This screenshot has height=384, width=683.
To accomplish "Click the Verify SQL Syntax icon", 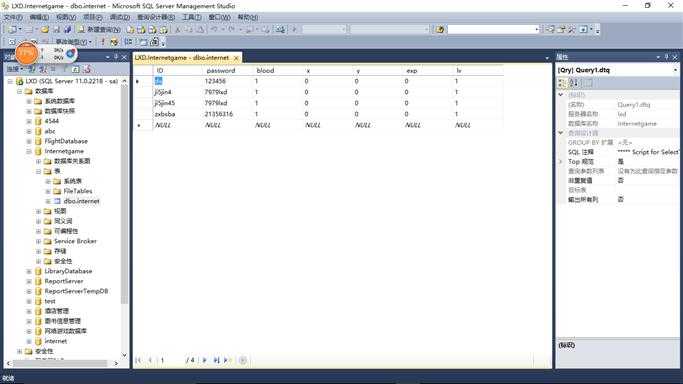I will (x=114, y=42).
